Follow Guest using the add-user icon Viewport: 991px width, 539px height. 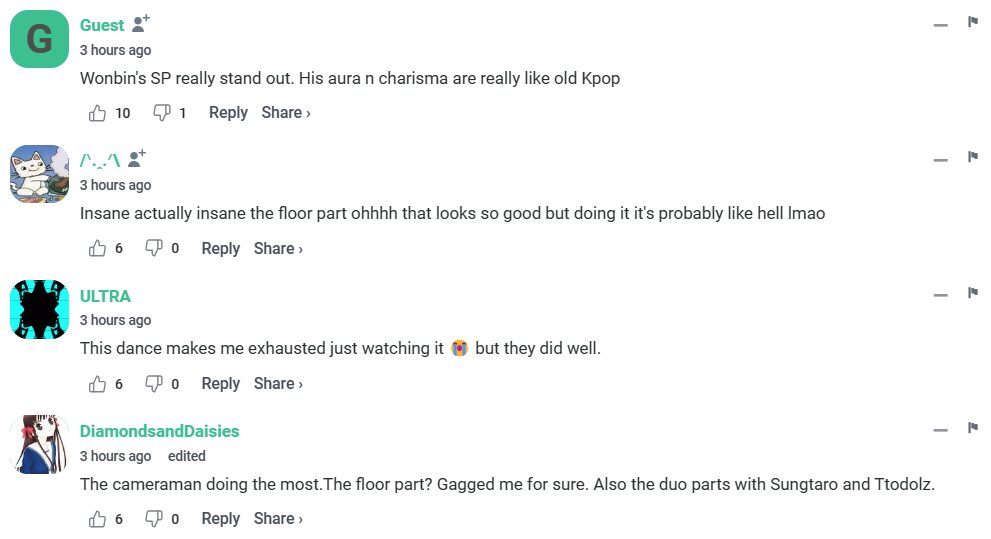(x=141, y=23)
